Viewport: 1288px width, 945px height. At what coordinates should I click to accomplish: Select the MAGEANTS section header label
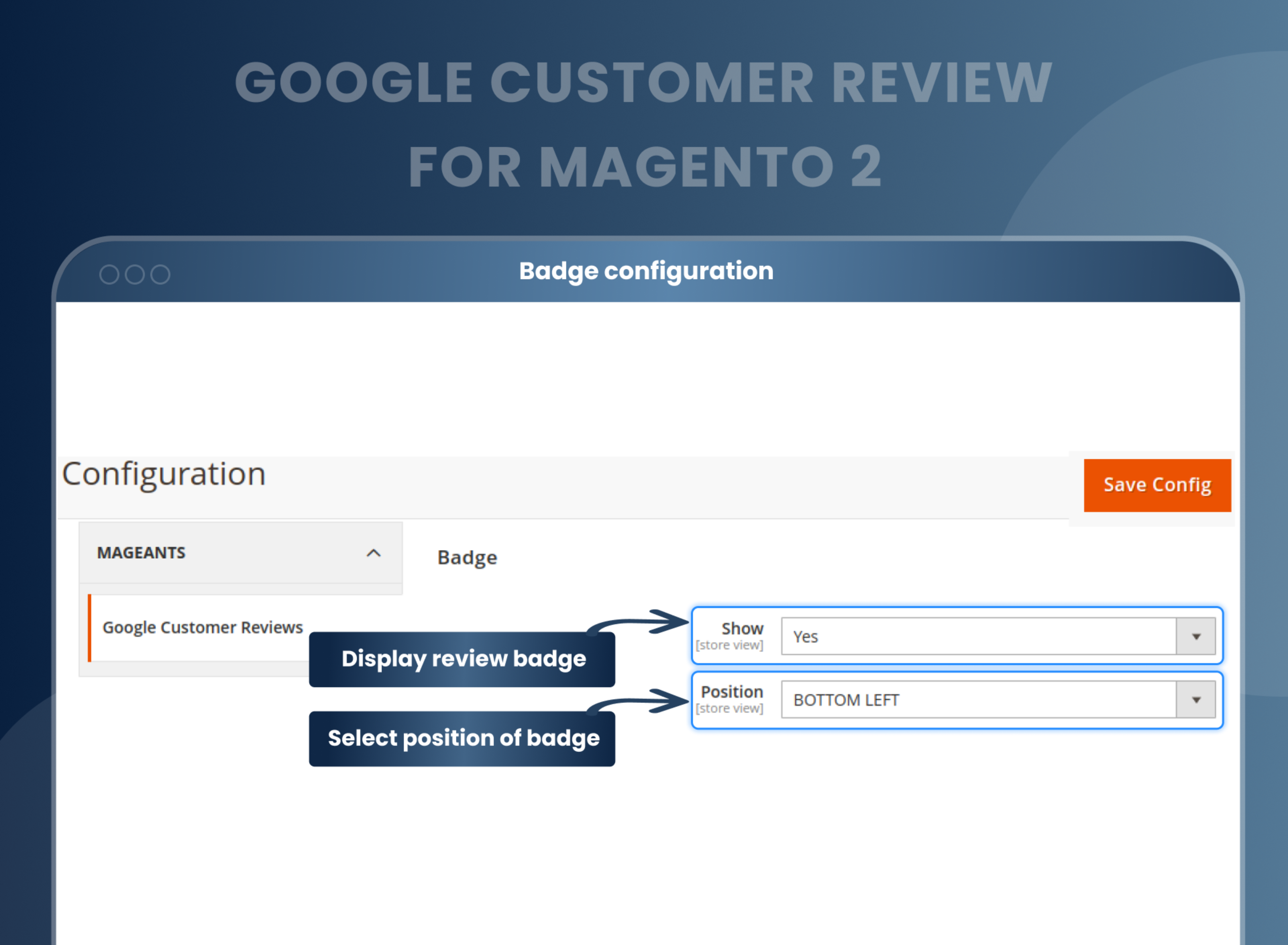pos(141,553)
